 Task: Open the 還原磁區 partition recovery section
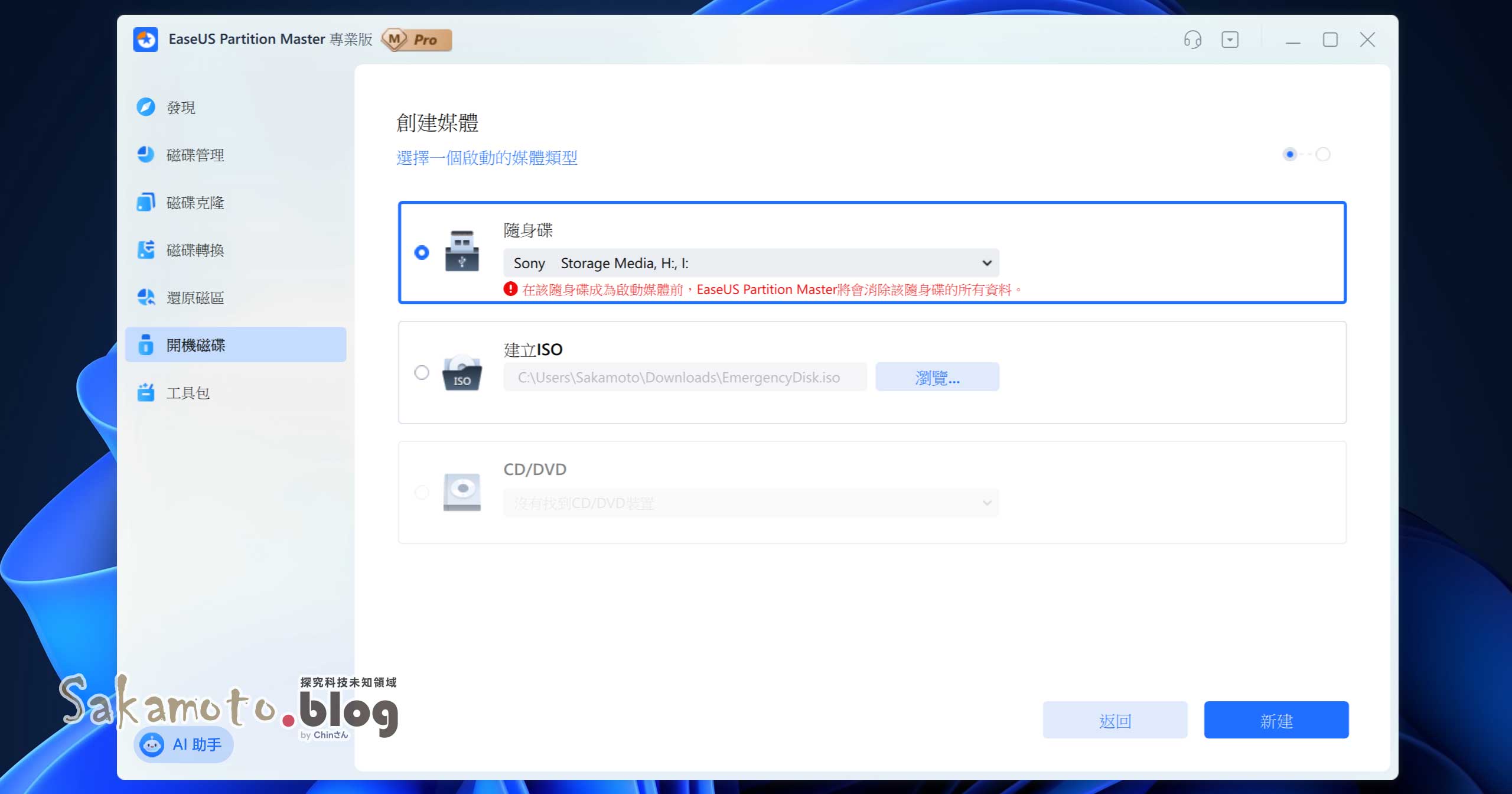195,297
